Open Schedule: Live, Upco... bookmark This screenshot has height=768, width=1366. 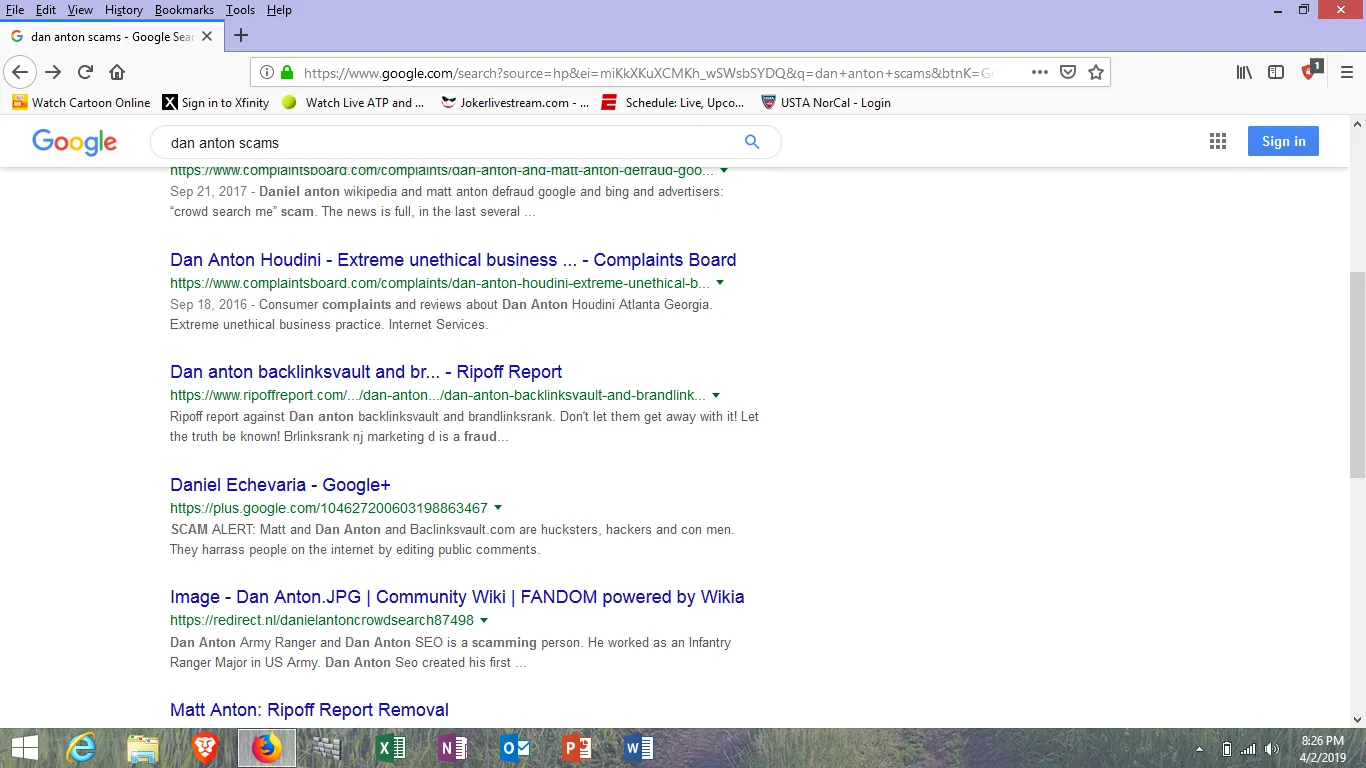click(673, 102)
